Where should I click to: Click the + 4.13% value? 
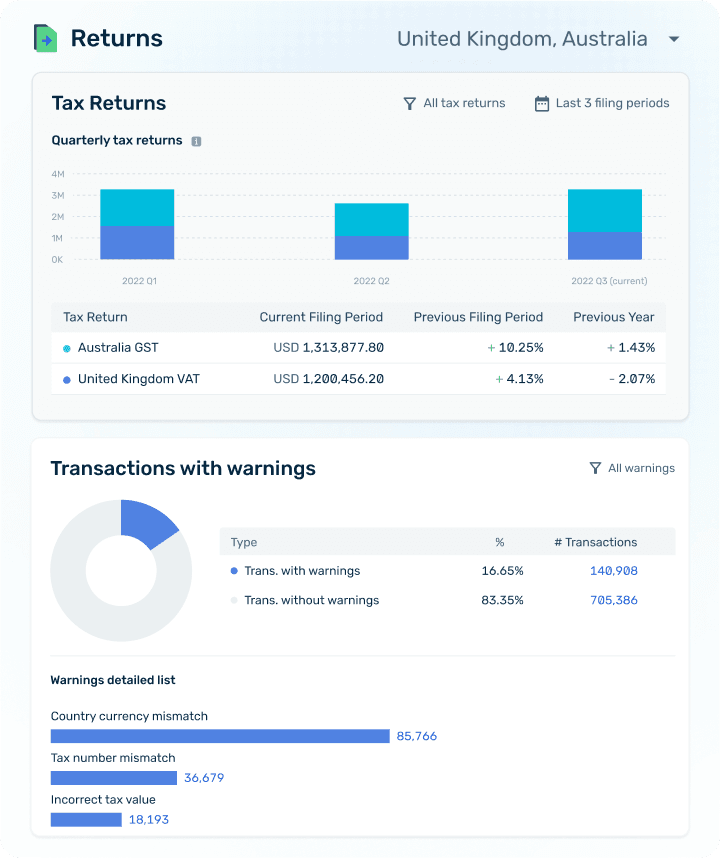pyautogui.click(x=519, y=379)
